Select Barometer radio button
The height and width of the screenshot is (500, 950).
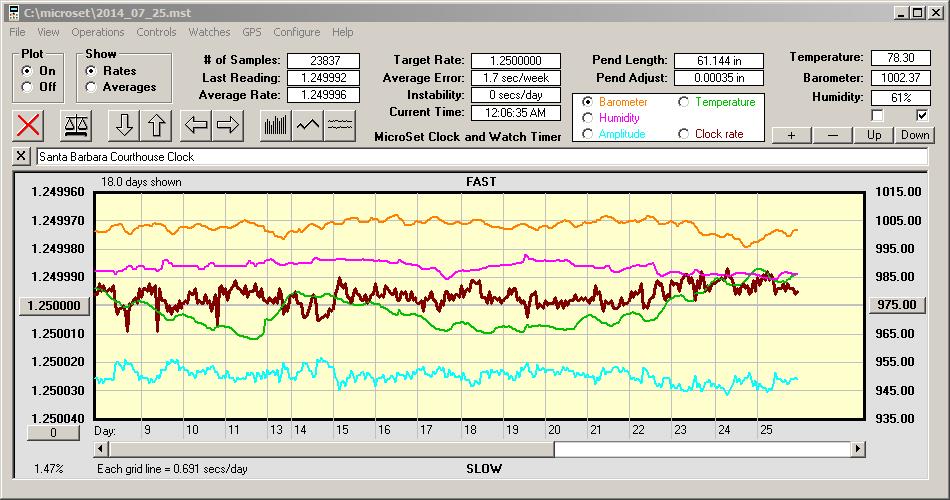587,102
